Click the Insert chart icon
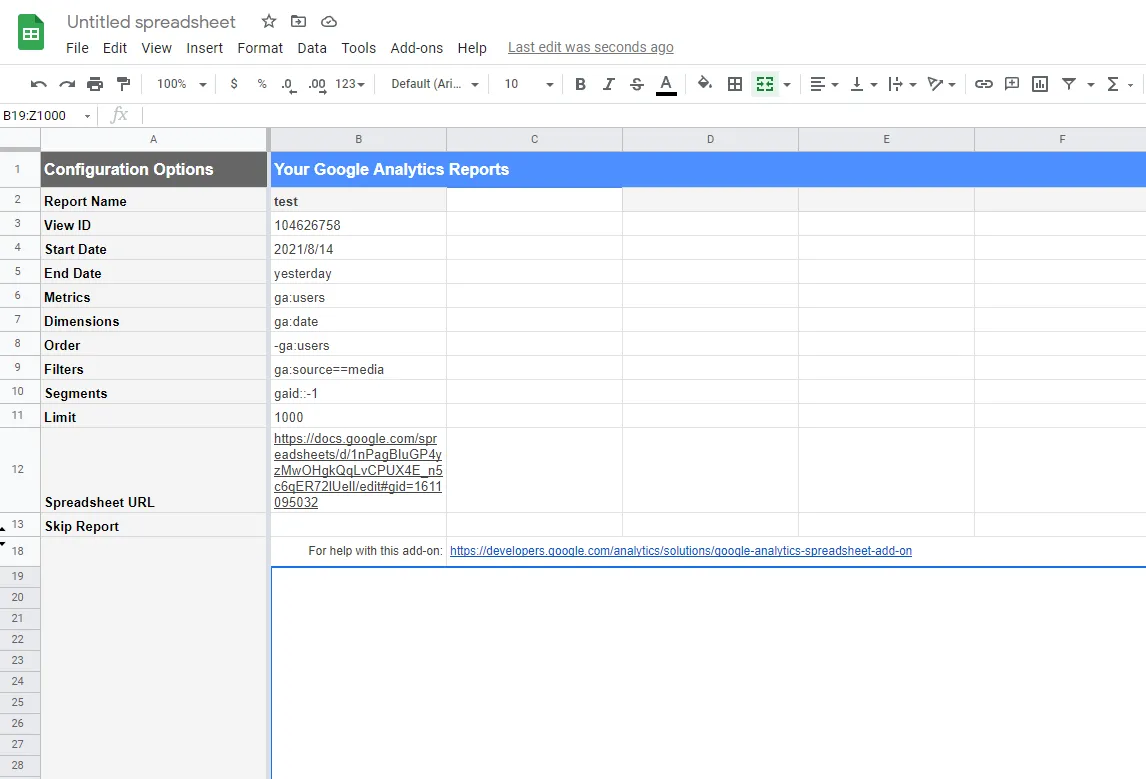This screenshot has width=1146, height=779. pos(1040,84)
